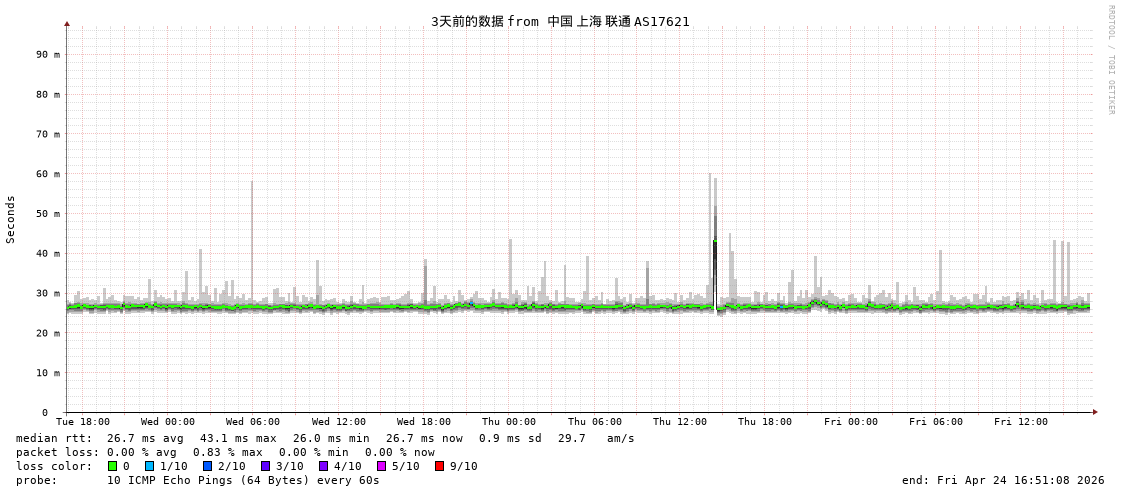Click the end timestamp text
1121x494 pixels.
pyautogui.click(x=1003, y=480)
